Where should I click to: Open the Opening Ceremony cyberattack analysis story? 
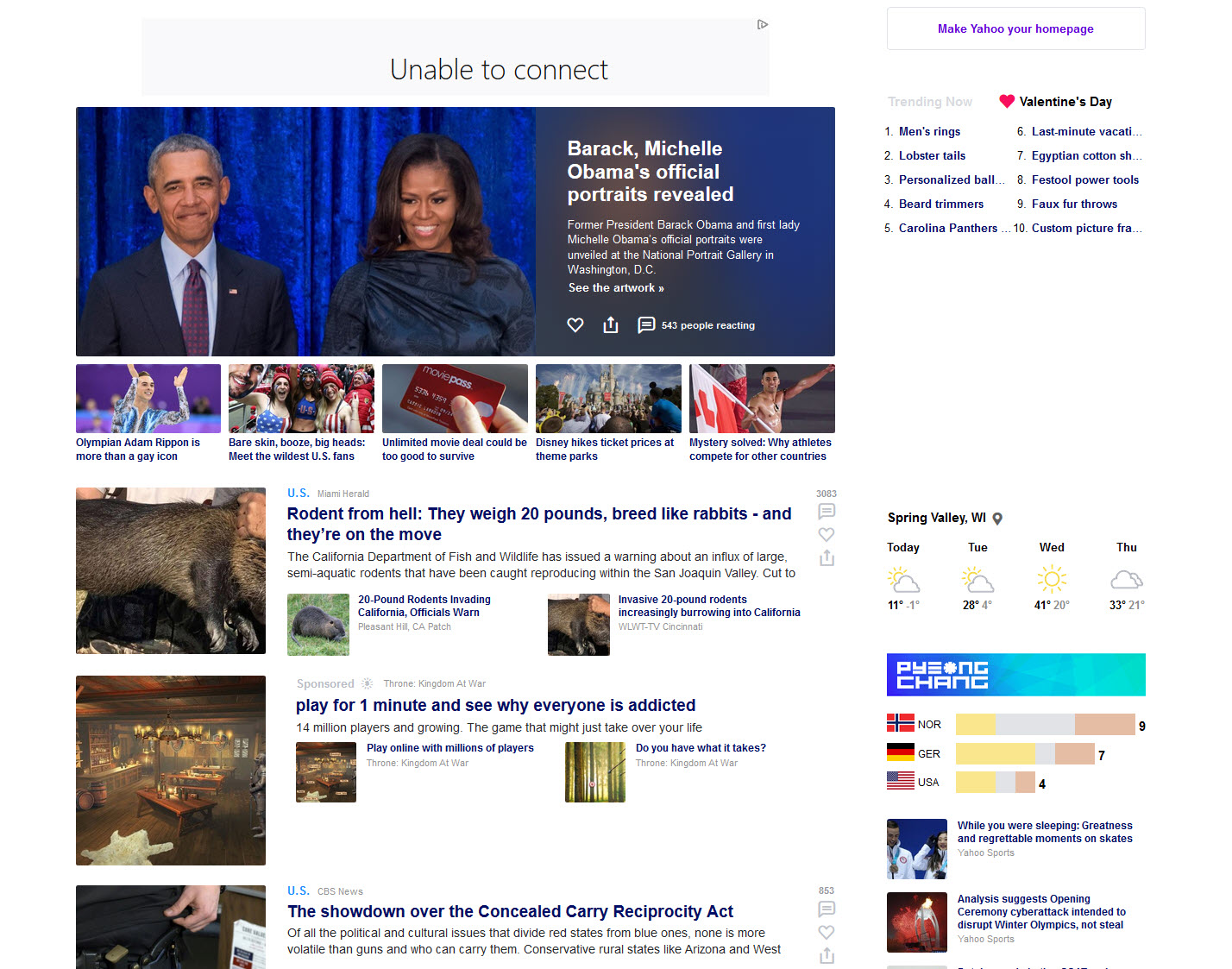pos(1041,912)
